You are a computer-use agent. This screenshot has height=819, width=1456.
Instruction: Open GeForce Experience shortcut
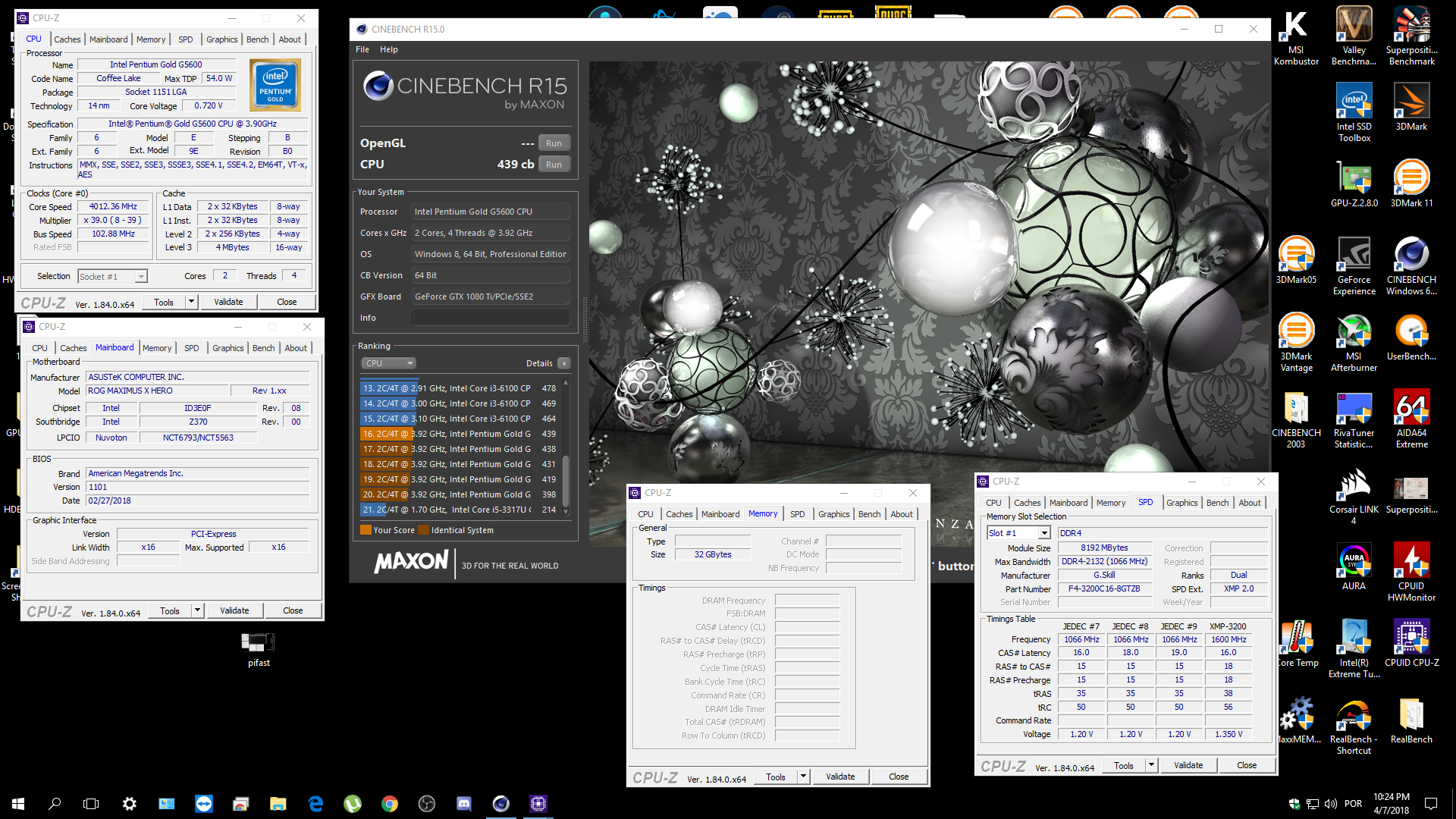coord(1354,265)
